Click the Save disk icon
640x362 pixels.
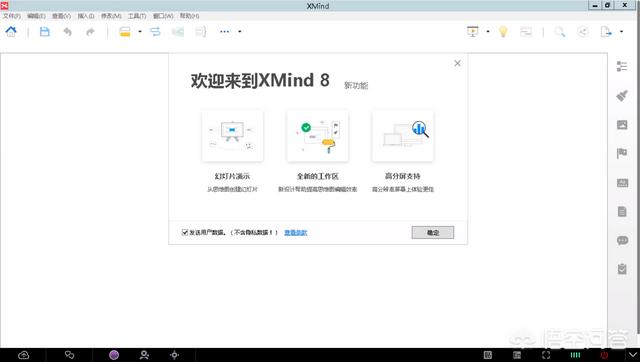click(44, 32)
